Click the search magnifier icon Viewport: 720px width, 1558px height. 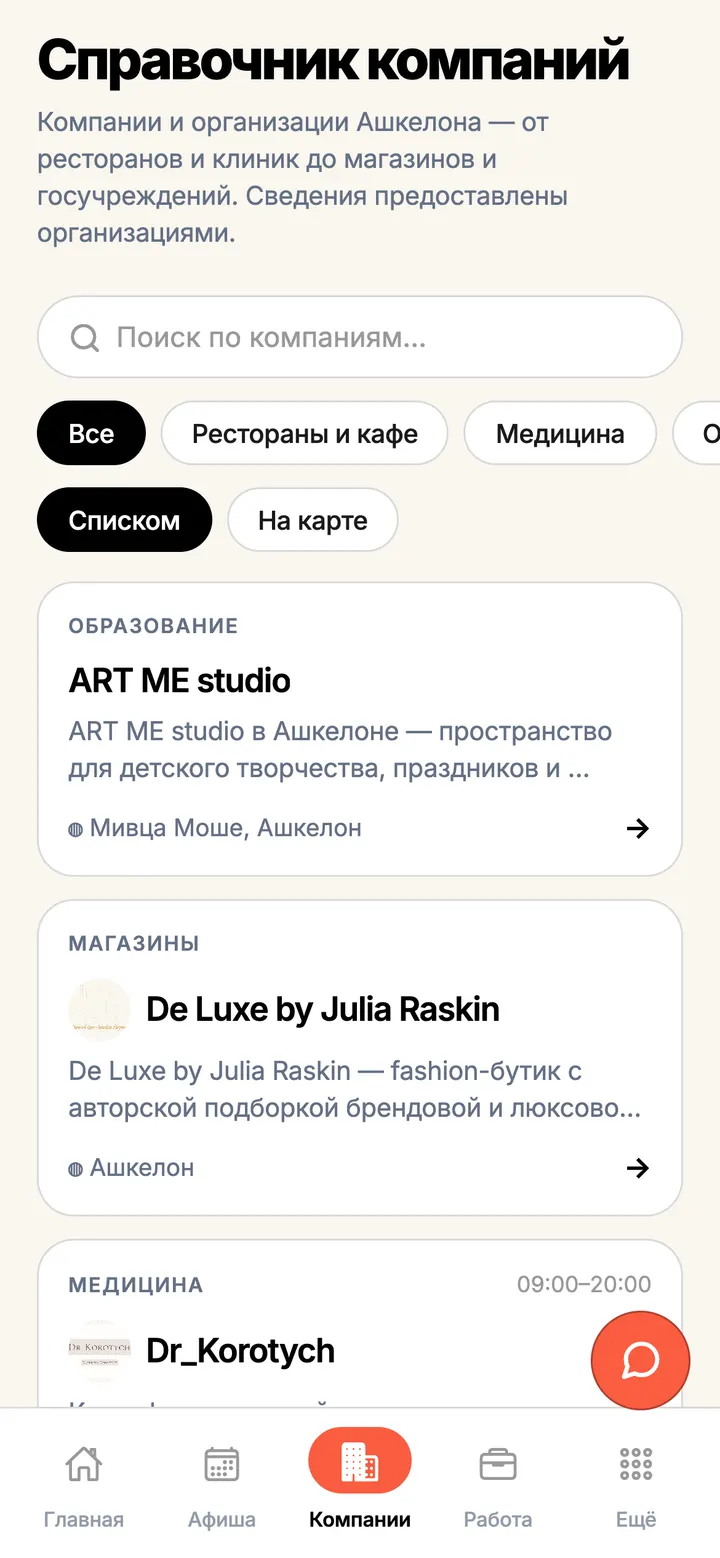(x=85, y=338)
